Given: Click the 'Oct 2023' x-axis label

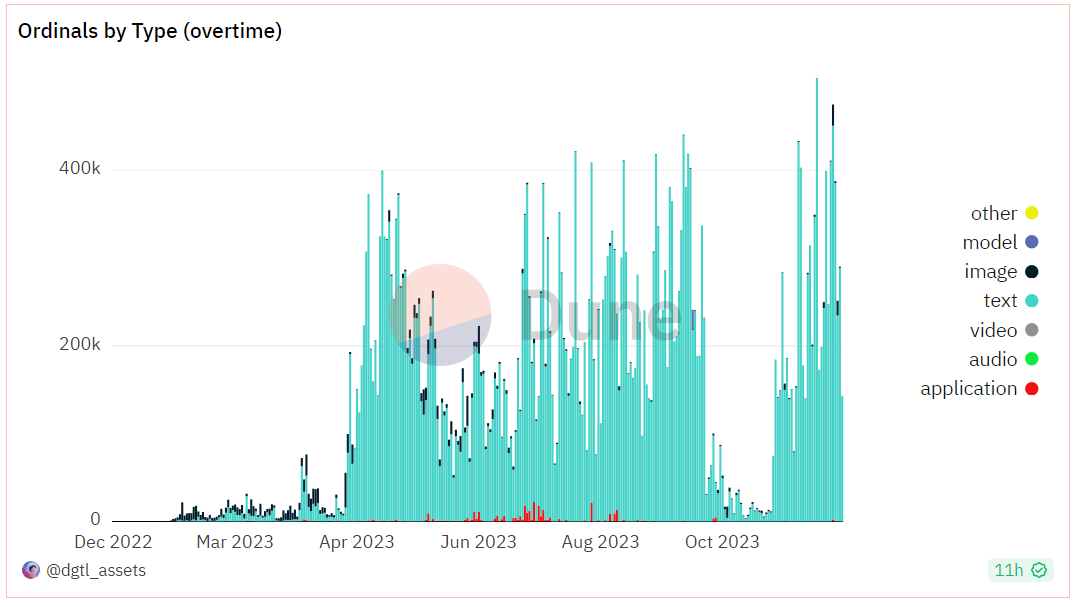Looking at the screenshot, I should [722, 542].
